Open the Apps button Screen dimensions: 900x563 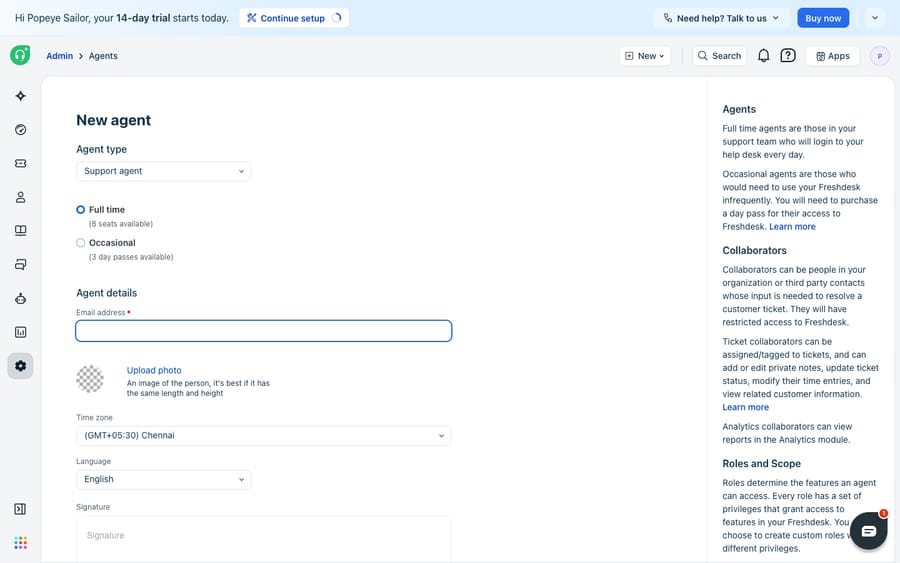click(x=833, y=56)
